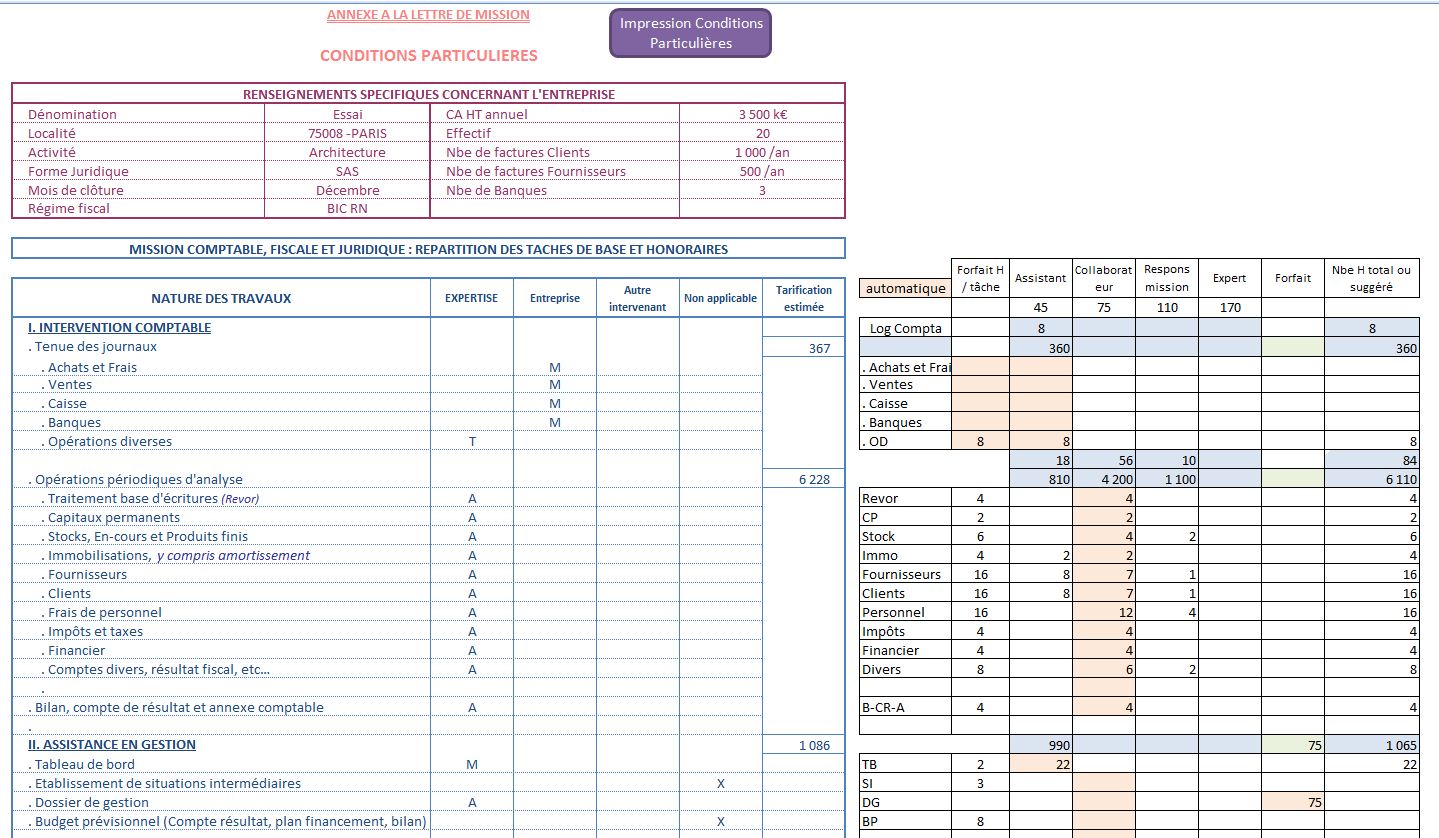The height and width of the screenshot is (838, 1439).
Task: Click the '1 000 /an' client invoices value
Action: (762, 152)
